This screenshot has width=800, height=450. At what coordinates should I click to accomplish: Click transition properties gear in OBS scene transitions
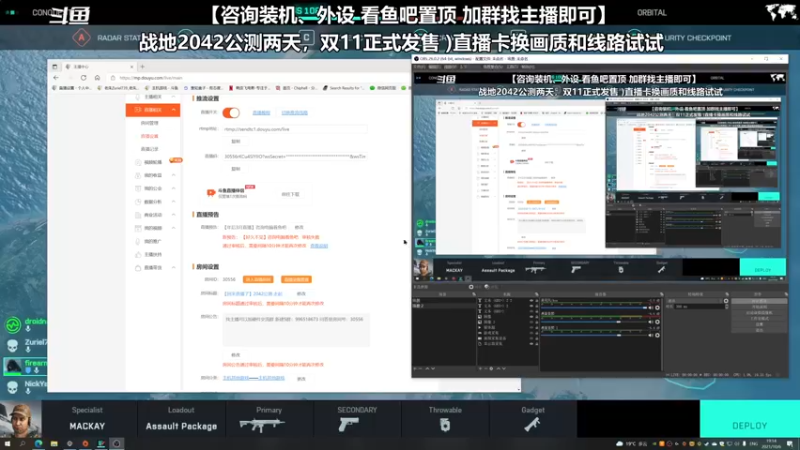(726, 301)
